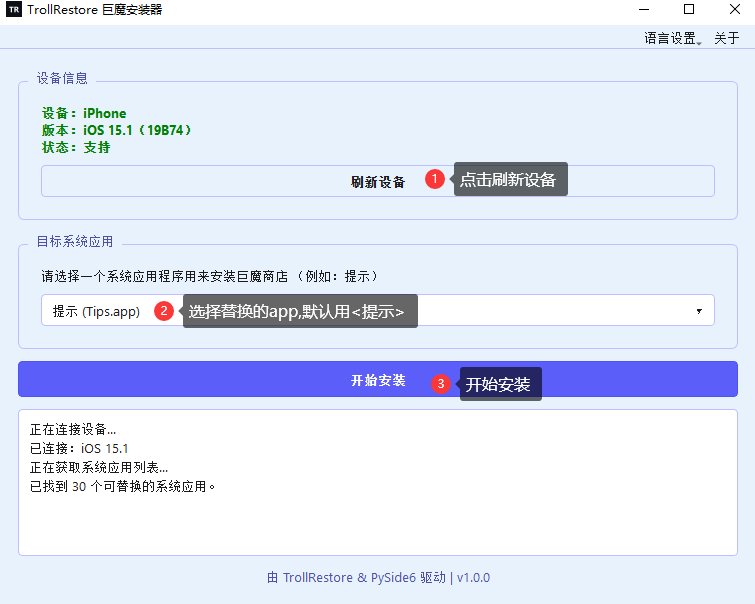This screenshot has height=604, width=755.
Task: Click the red number 2 badge
Action: (x=164, y=311)
